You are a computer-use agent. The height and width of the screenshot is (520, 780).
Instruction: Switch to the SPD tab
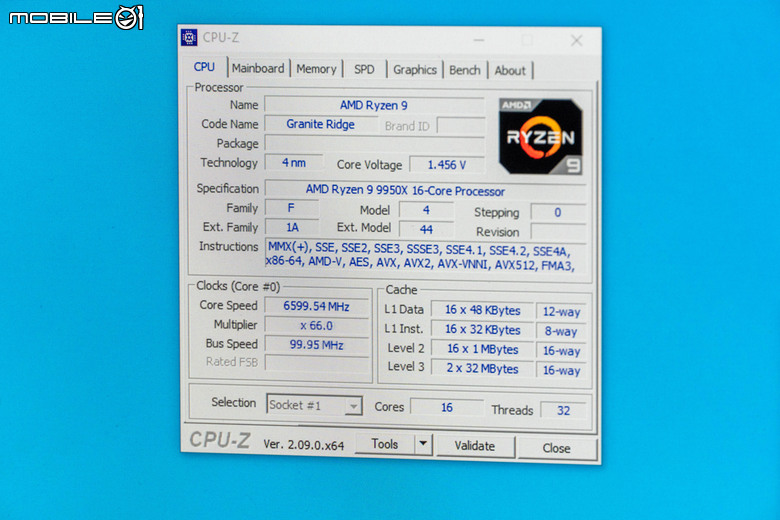[364, 69]
